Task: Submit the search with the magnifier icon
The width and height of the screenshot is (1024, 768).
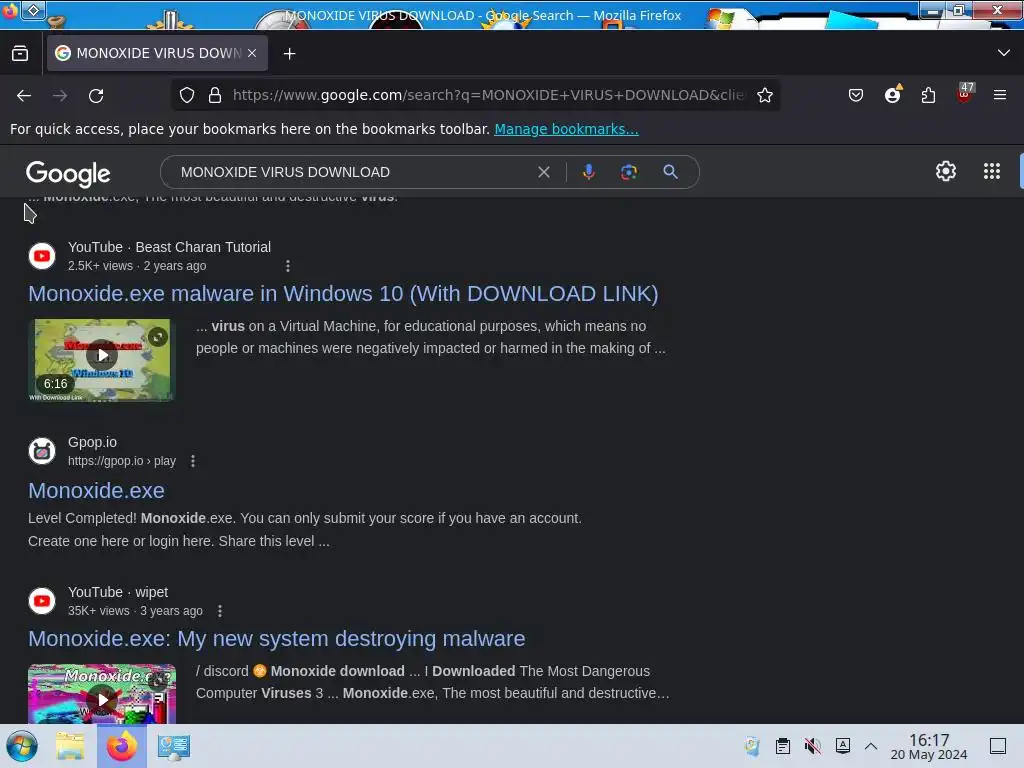Action: pos(670,172)
